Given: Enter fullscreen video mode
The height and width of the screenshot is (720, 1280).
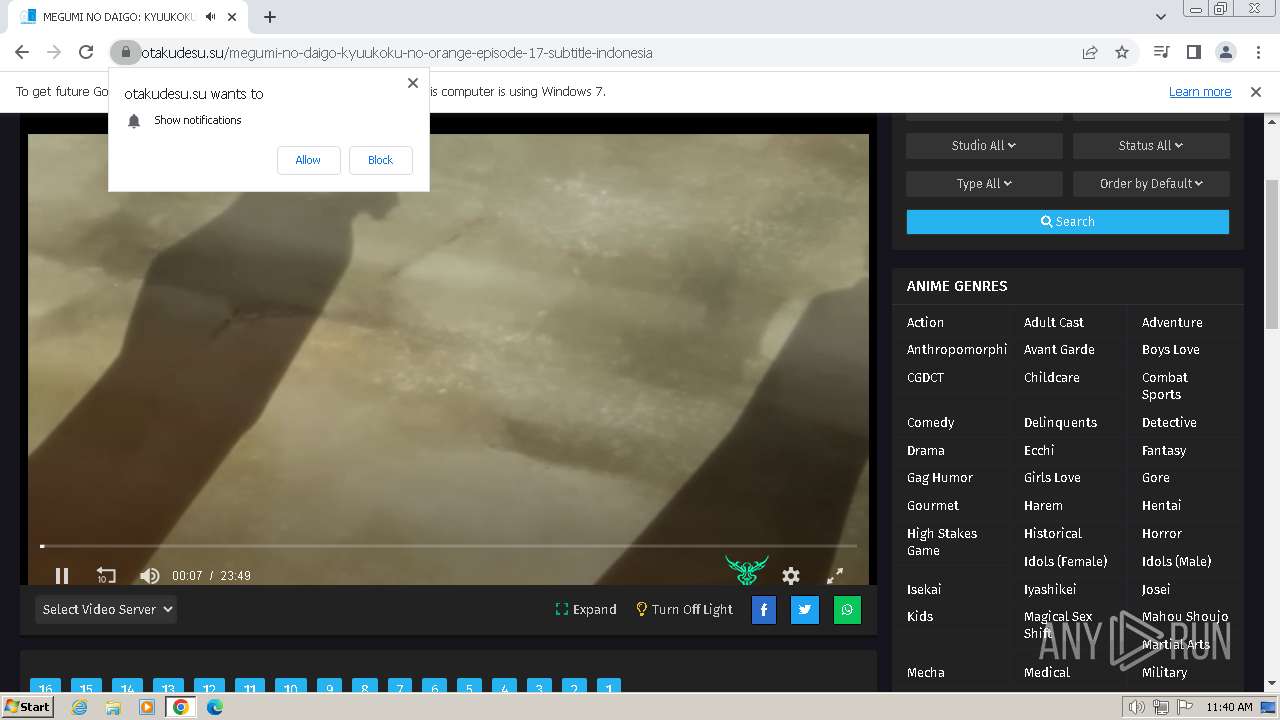Looking at the screenshot, I should click(x=835, y=575).
